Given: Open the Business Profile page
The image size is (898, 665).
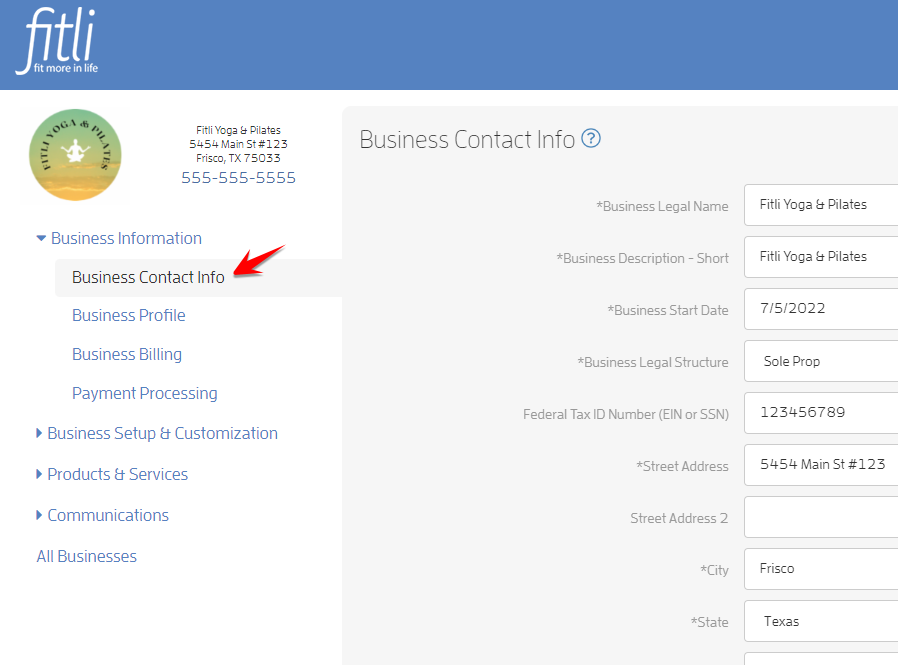Looking at the screenshot, I should 128,316.
